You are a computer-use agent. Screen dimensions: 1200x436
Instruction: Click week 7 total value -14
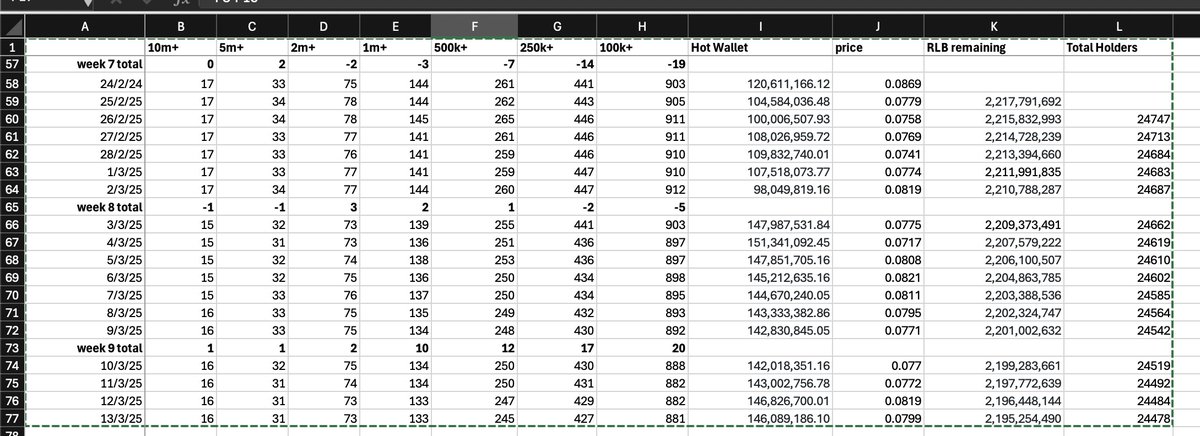pyautogui.click(x=559, y=63)
